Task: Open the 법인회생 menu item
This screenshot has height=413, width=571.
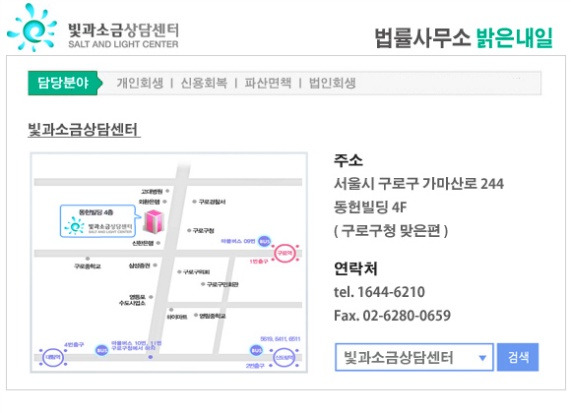Action: click(332, 83)
